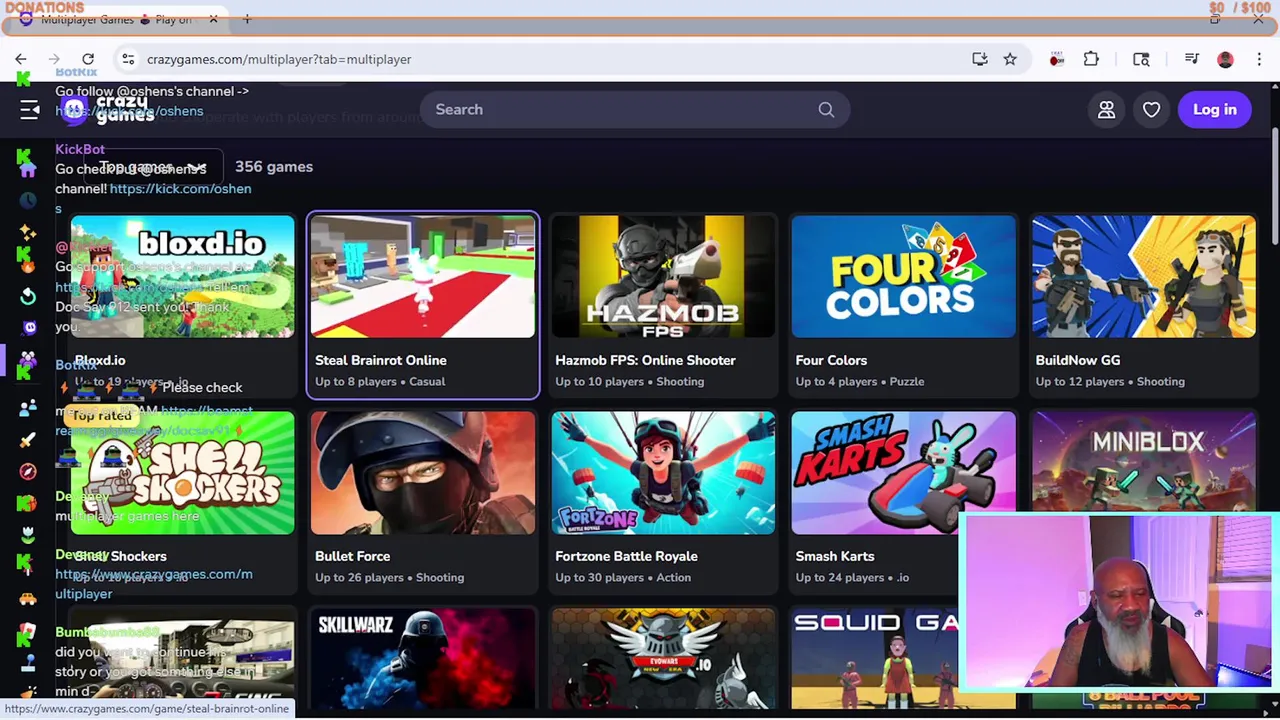Click the search magnifier icon
Viewport: 1280px width, 720px height.
coord(826,110)
